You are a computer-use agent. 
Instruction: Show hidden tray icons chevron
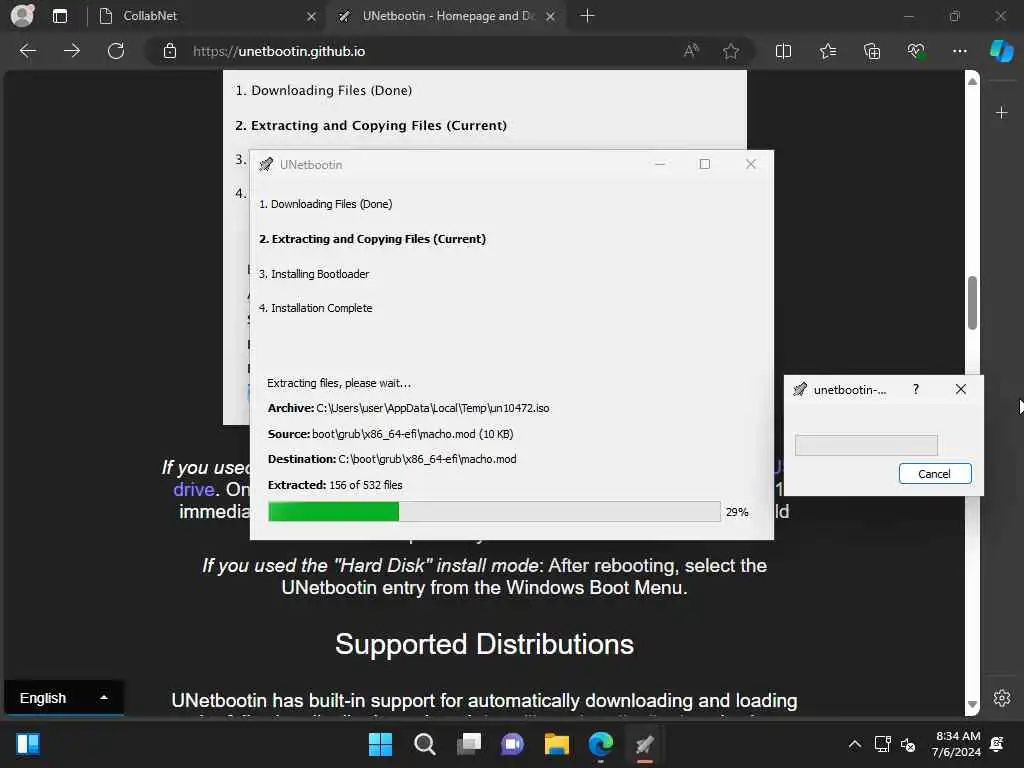854,744
